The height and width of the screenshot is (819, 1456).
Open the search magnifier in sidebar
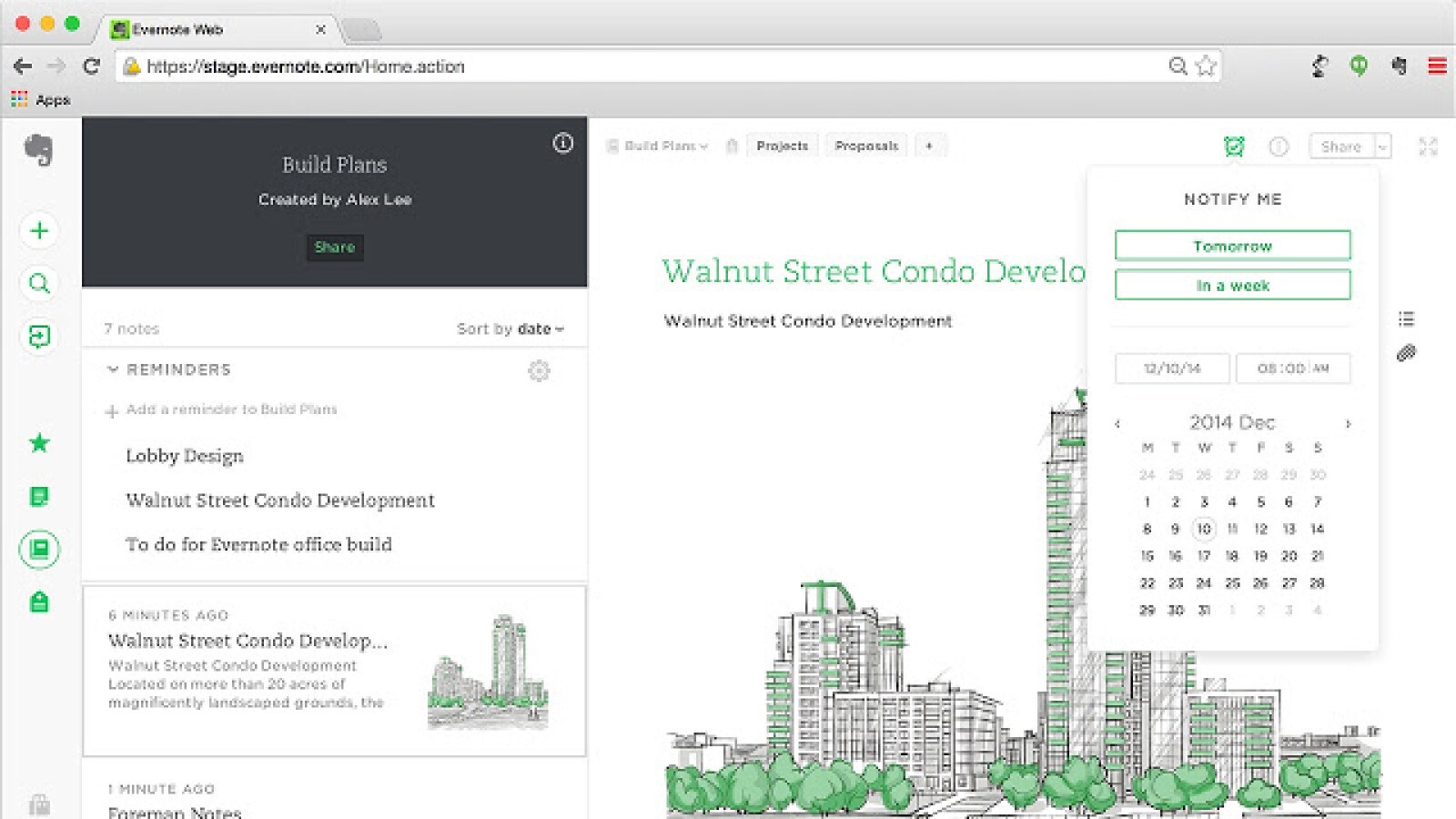pos(39,283)
